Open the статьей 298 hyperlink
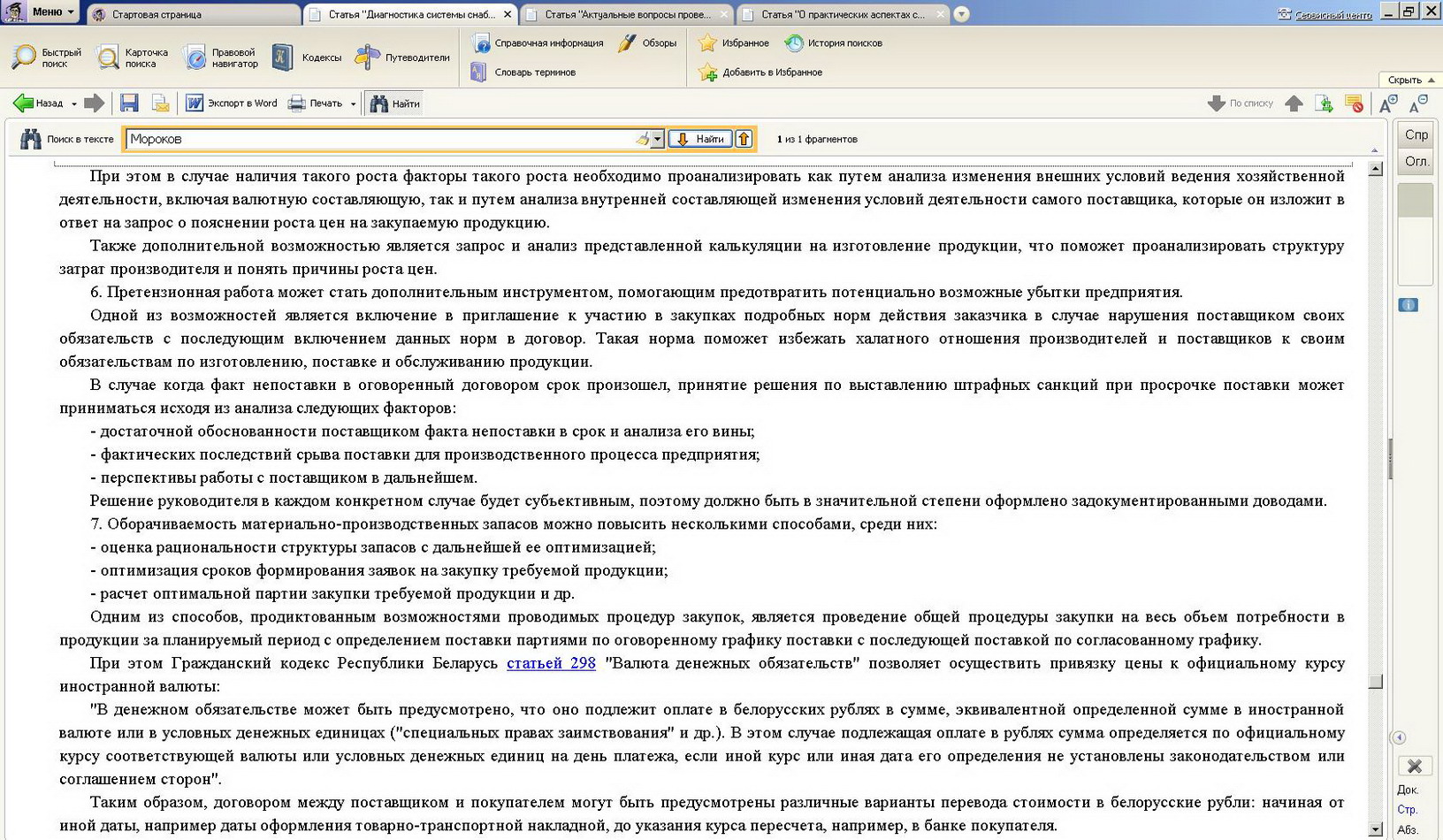The height and width of the screenshot is (840, 1443). pos(551,663)
